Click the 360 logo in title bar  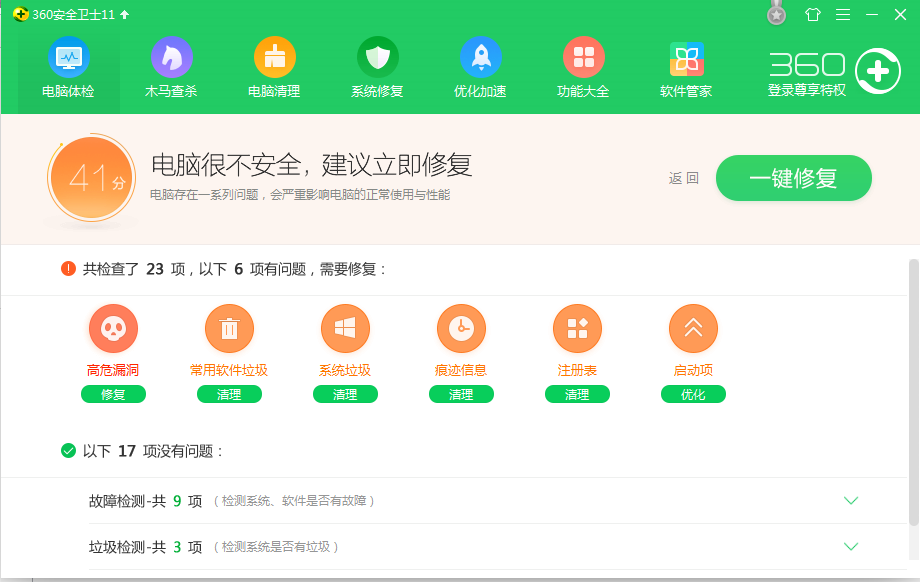[21, 14]
